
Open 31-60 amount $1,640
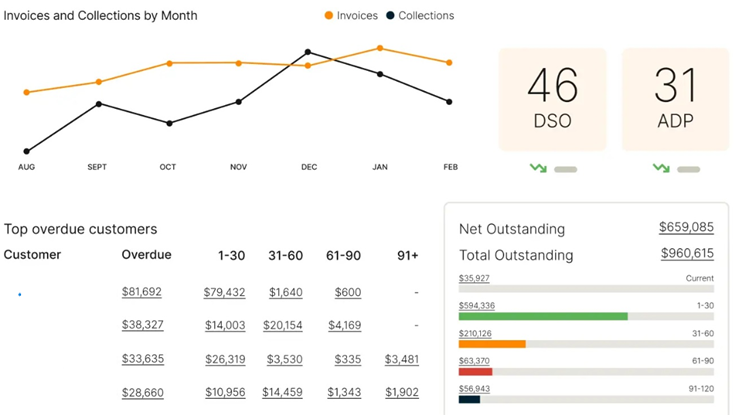(286, 292)
